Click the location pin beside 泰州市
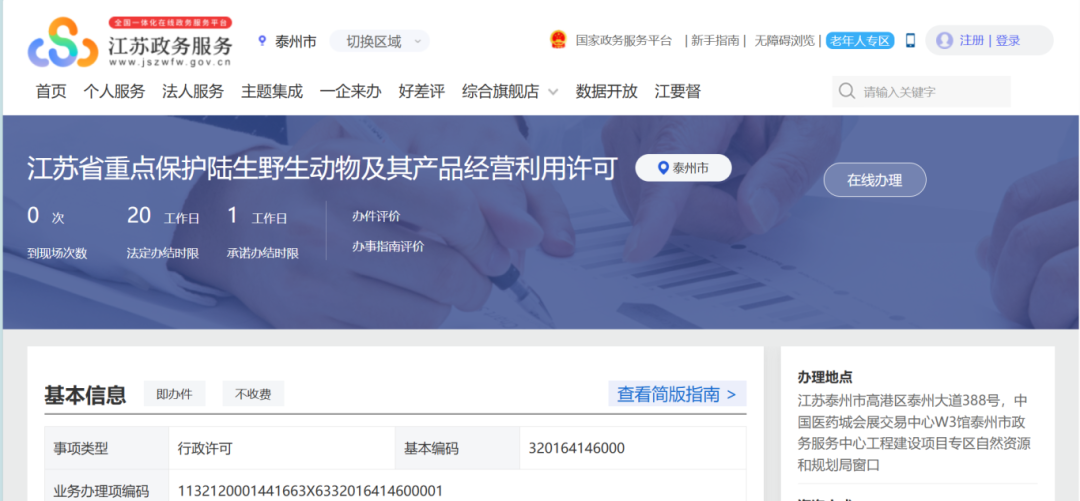 (x=262, y=41)
